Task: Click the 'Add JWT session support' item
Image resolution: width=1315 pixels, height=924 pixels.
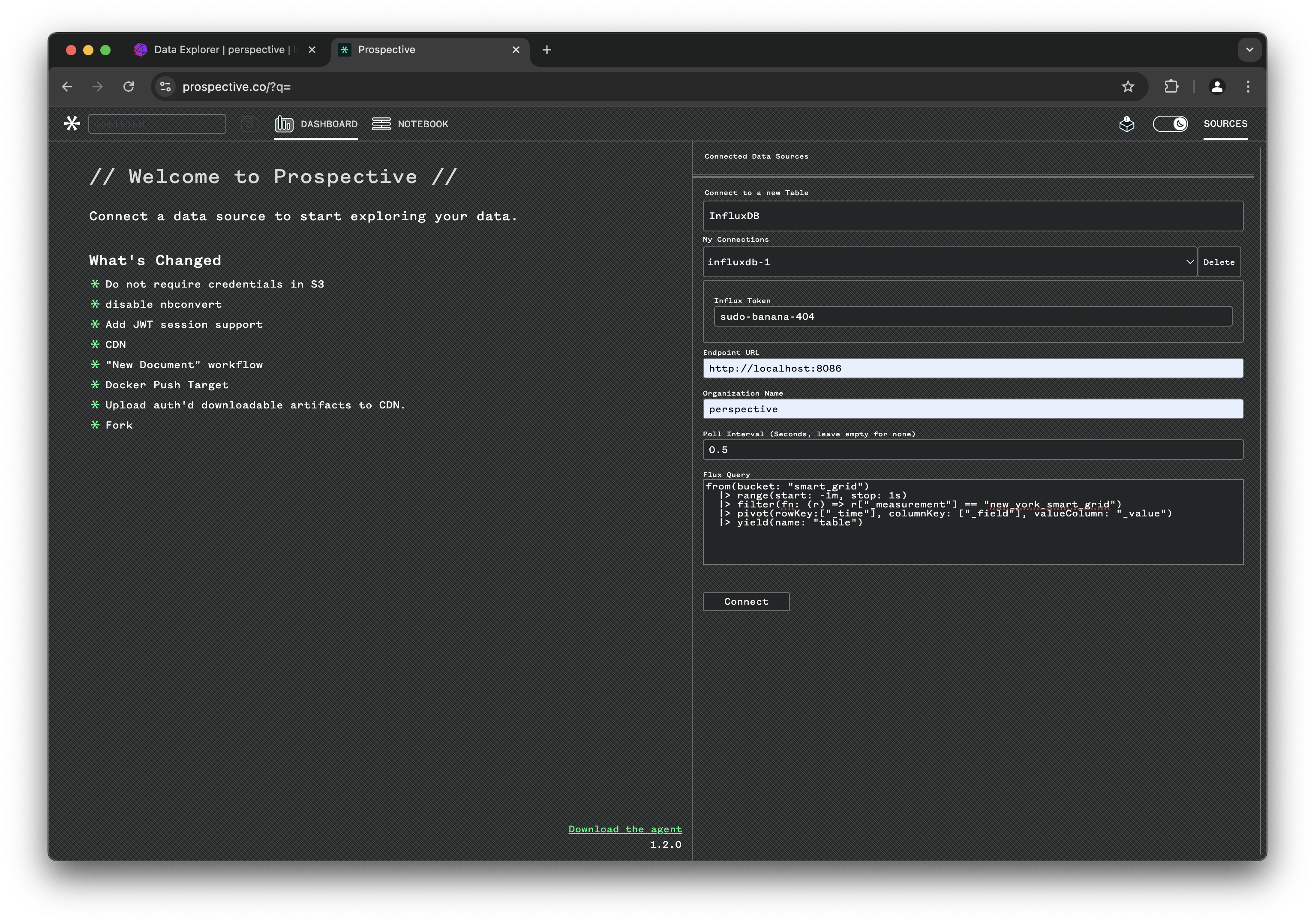Action: pos(184,324)
